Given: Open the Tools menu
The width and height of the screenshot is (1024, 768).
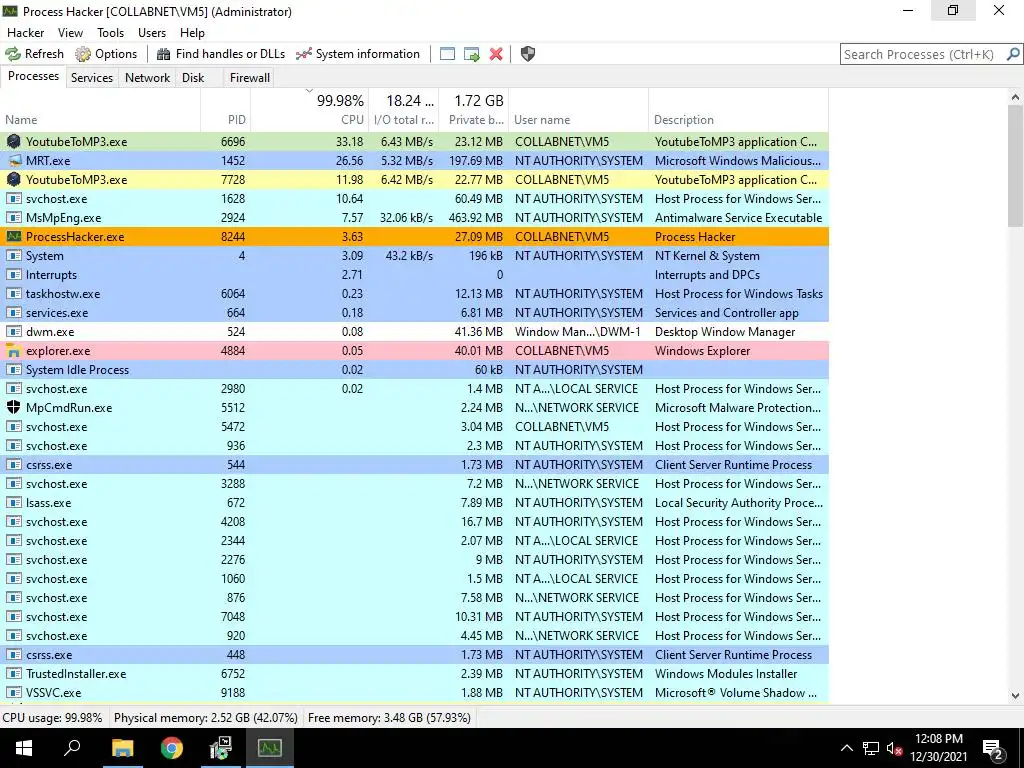Looking at the screenshot, I should pyautogui.click(x=110, y=33).
